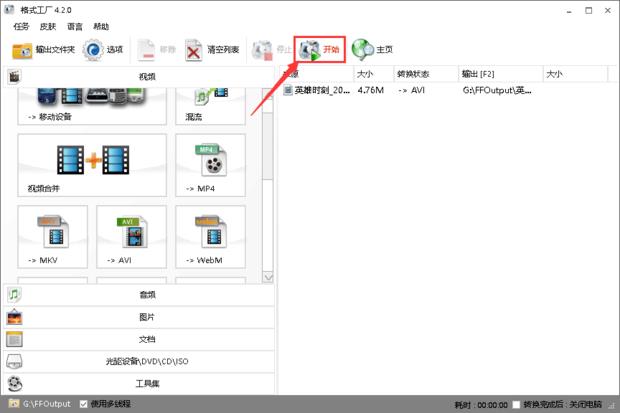
Task: Open the 主页 homepage button
Action: 373,49
